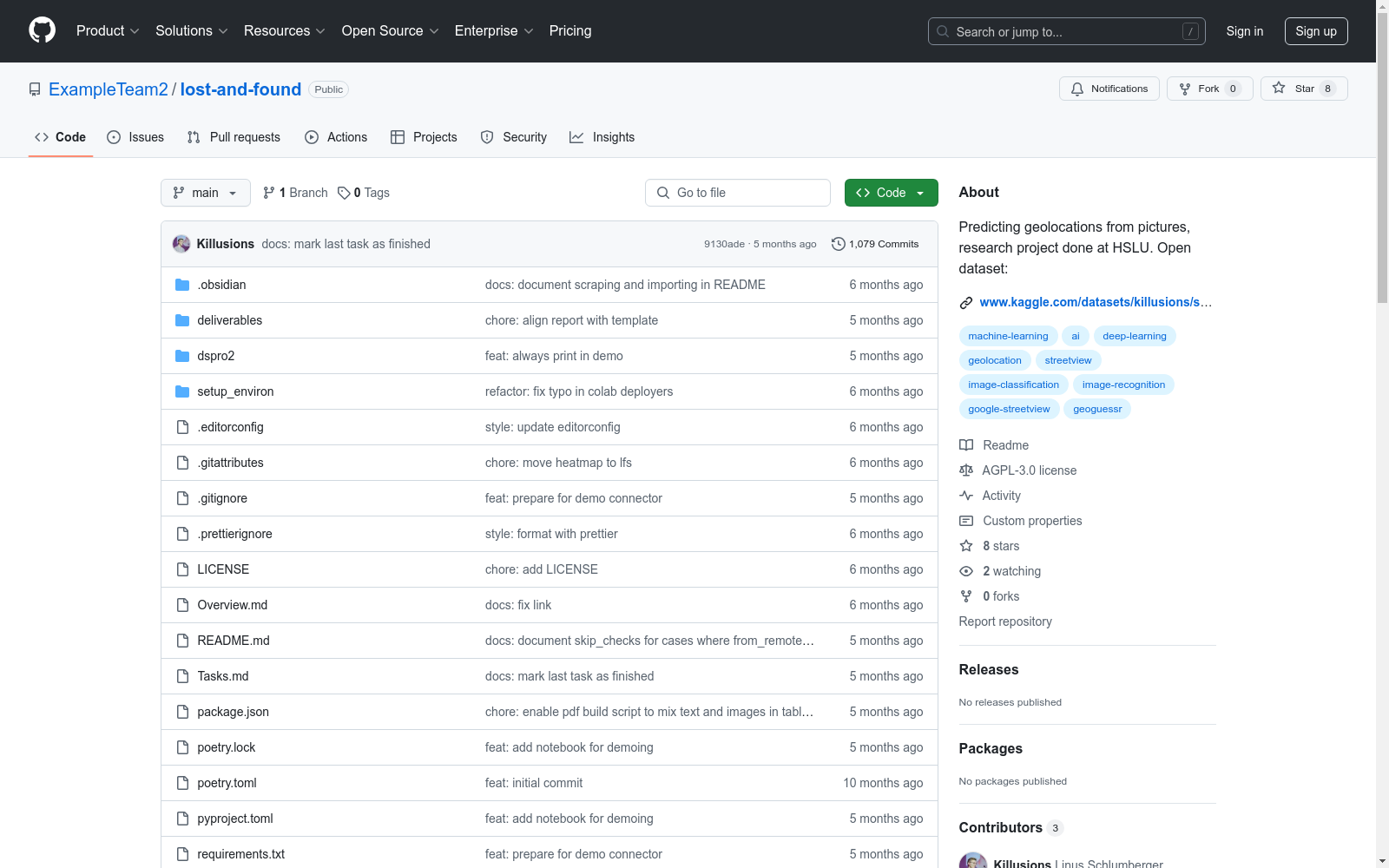Click the folder icon for setup_environ

point(182,391)
